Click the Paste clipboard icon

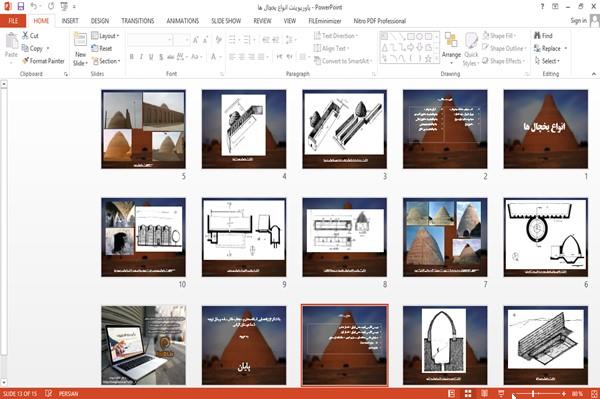point(11,41)
